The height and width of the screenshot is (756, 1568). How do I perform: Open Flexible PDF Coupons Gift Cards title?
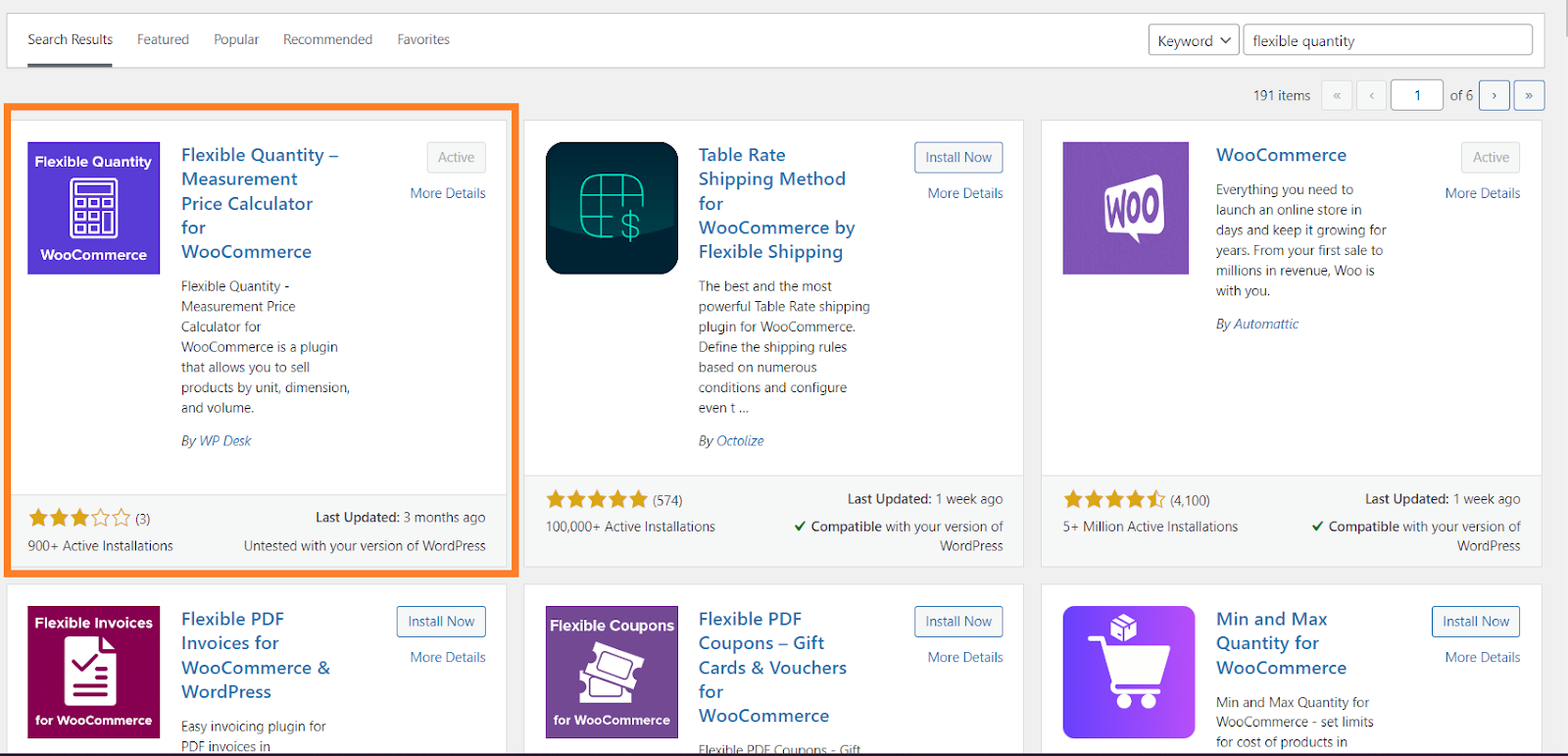tap(772, 667)
